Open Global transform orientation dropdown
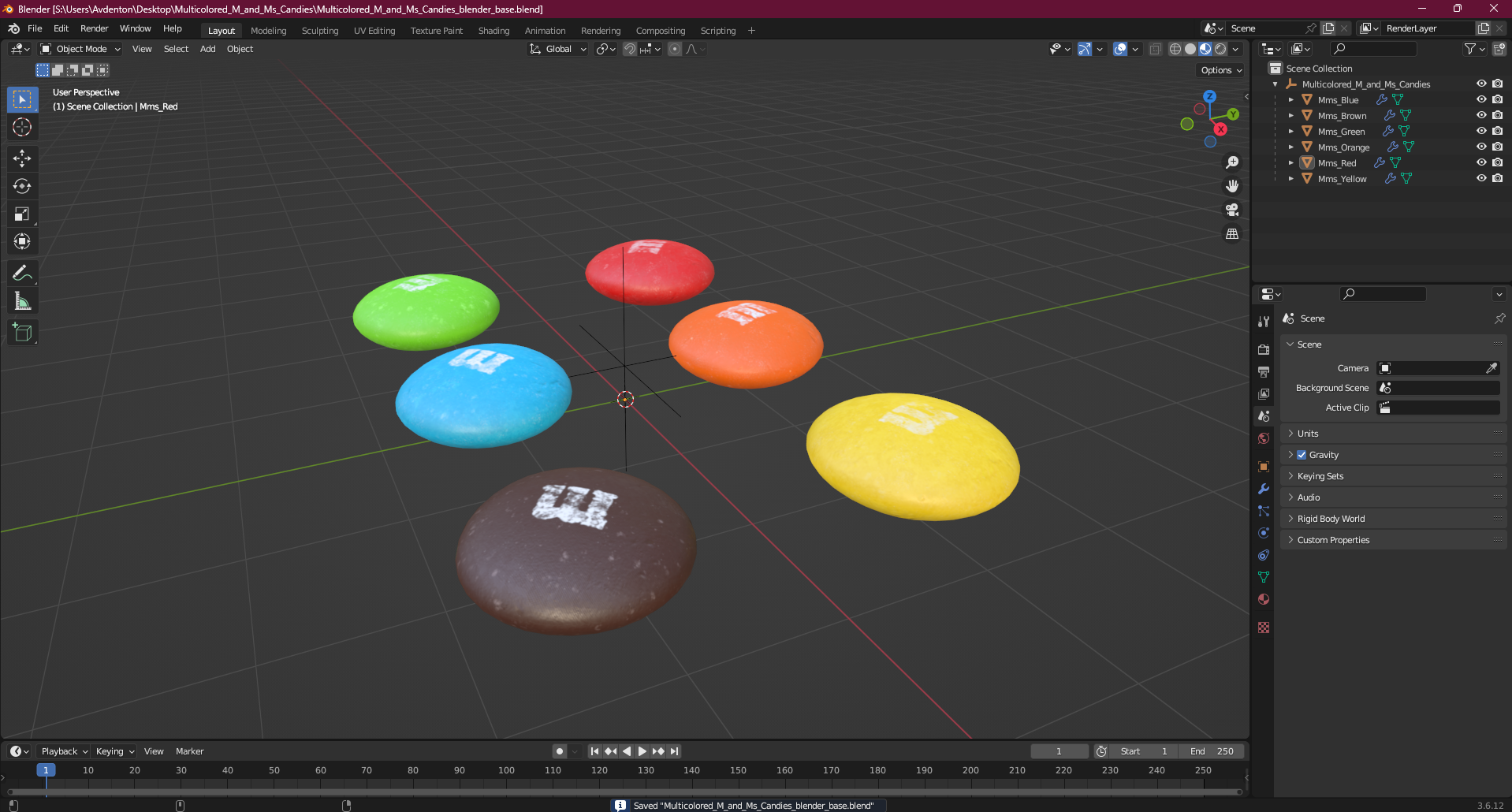The image size is (1512, 812). coord(557,49)
